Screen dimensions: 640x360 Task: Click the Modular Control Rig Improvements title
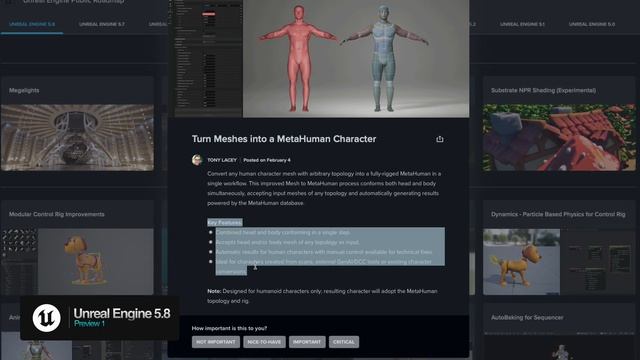coord(57,214)
